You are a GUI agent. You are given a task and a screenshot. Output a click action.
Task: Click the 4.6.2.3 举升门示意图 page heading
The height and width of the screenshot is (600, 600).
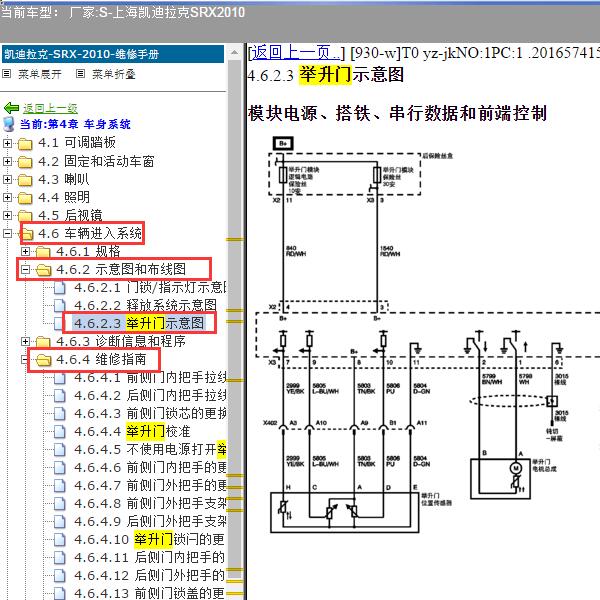pyautogui.click(x=326, y=75)
